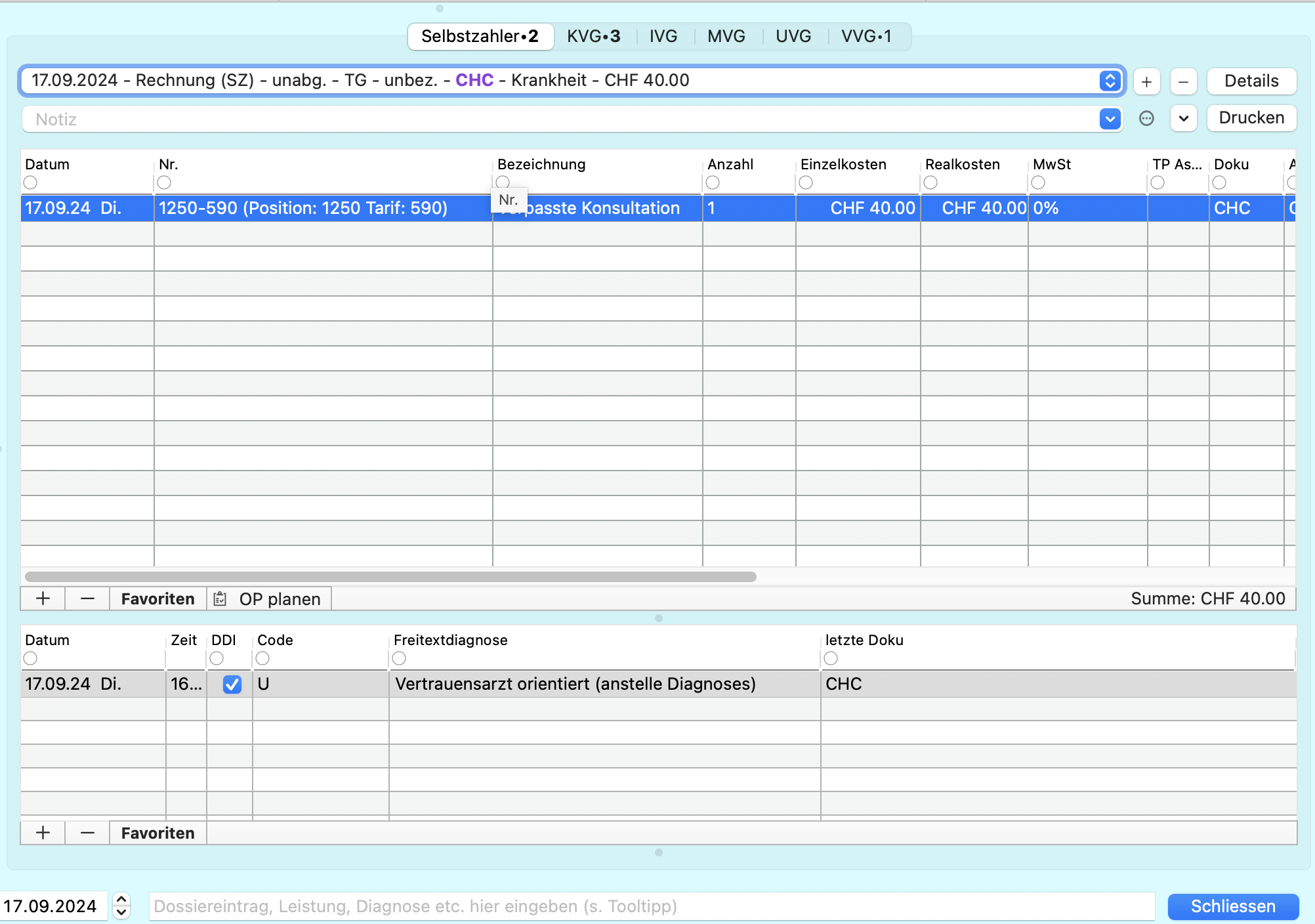Select the row 1250-590 (Position: 1250 Tarif: 590)
This screenshot has width=1315, height=924.
tap(658, 208)
